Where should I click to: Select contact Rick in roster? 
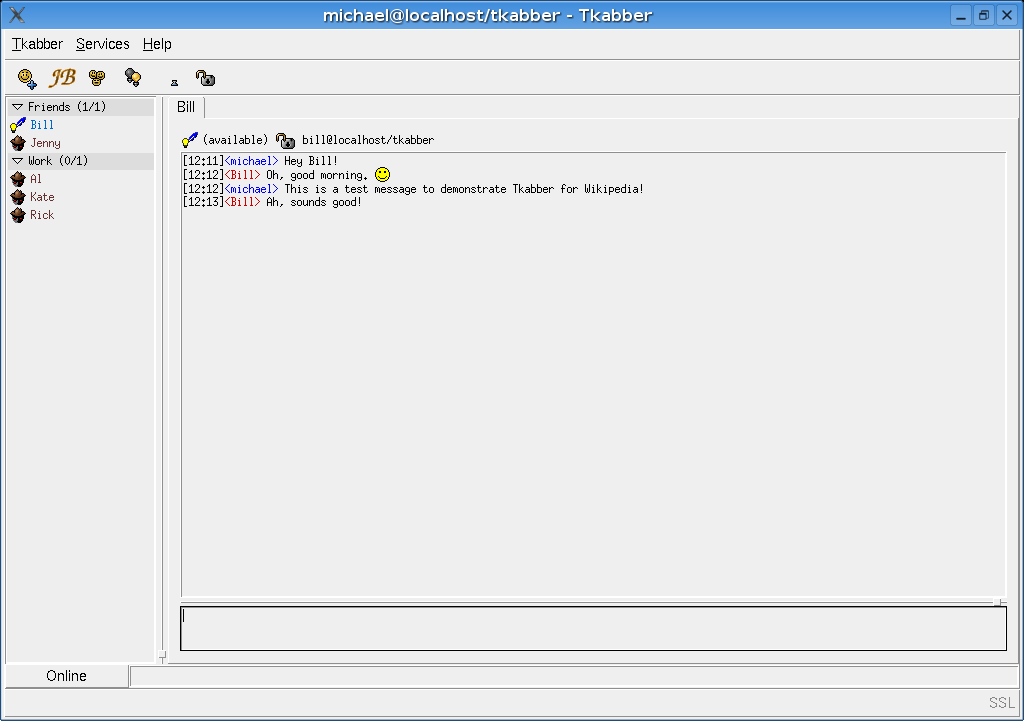(42, 215)
